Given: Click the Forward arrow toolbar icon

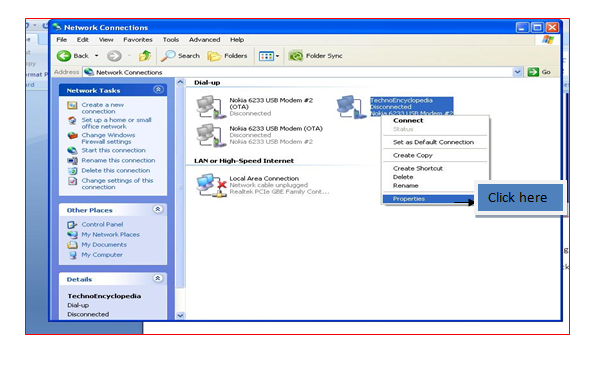Looking at the screenshot, I should click(x=114, y=56).
